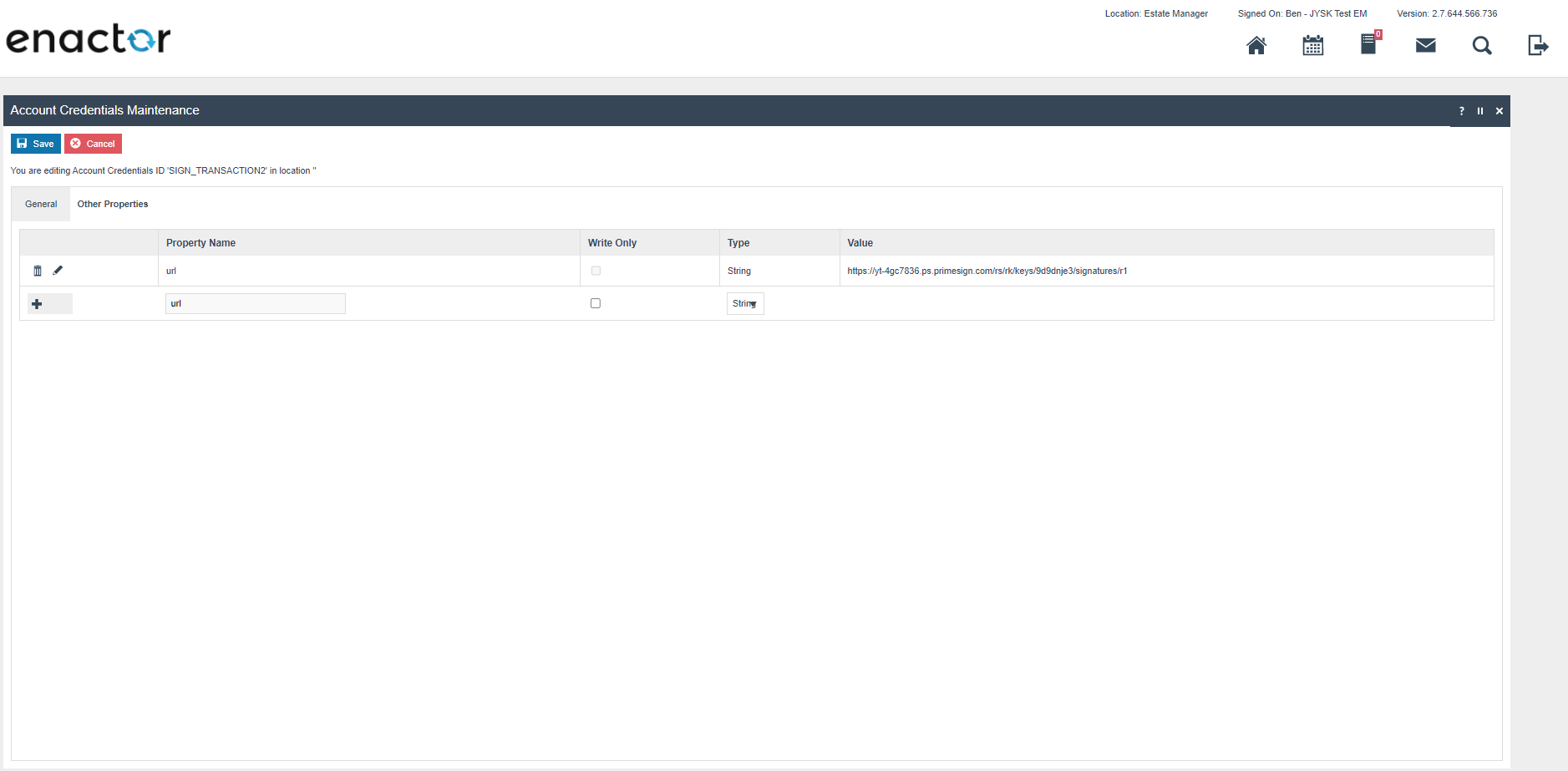Open the calendar icon in header
1568x771 pixels.
(x=1312, y=45)
